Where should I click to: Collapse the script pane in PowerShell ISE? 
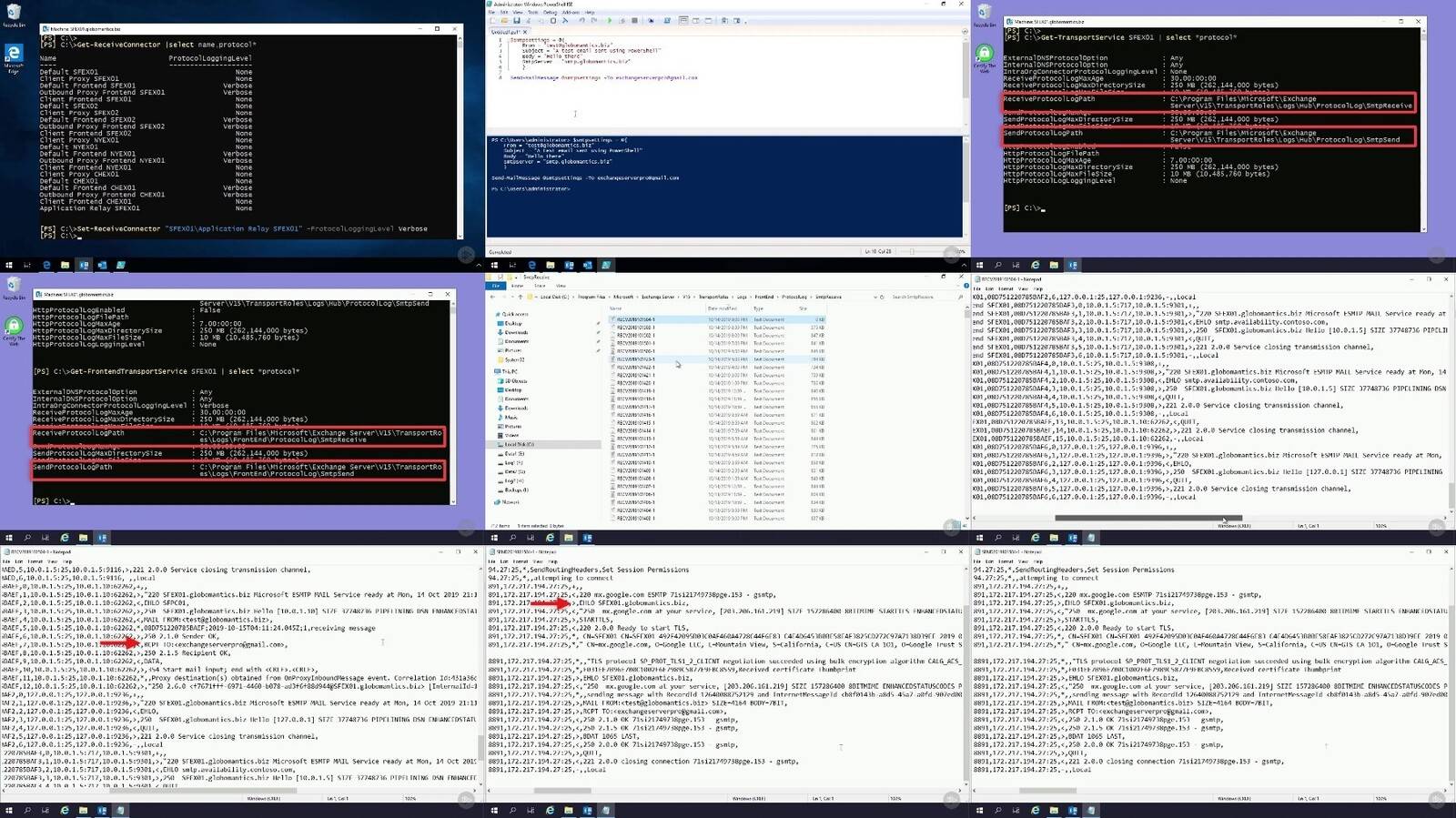point(965,32)
